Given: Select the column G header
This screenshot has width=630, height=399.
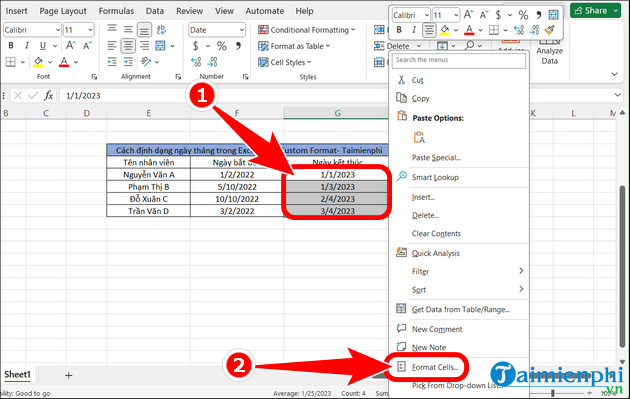Looking at the screenshot, I should 338,113.
